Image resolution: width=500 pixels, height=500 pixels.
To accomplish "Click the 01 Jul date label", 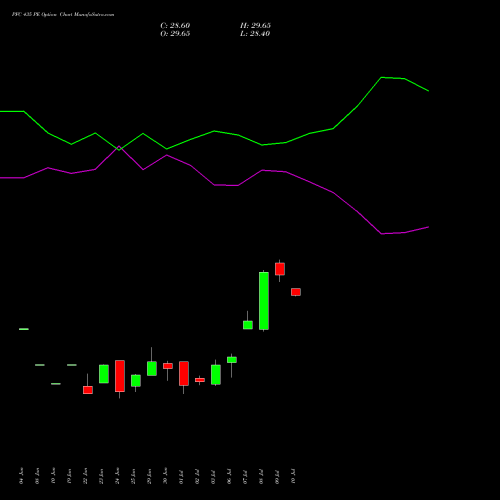I will pos(182,476).
